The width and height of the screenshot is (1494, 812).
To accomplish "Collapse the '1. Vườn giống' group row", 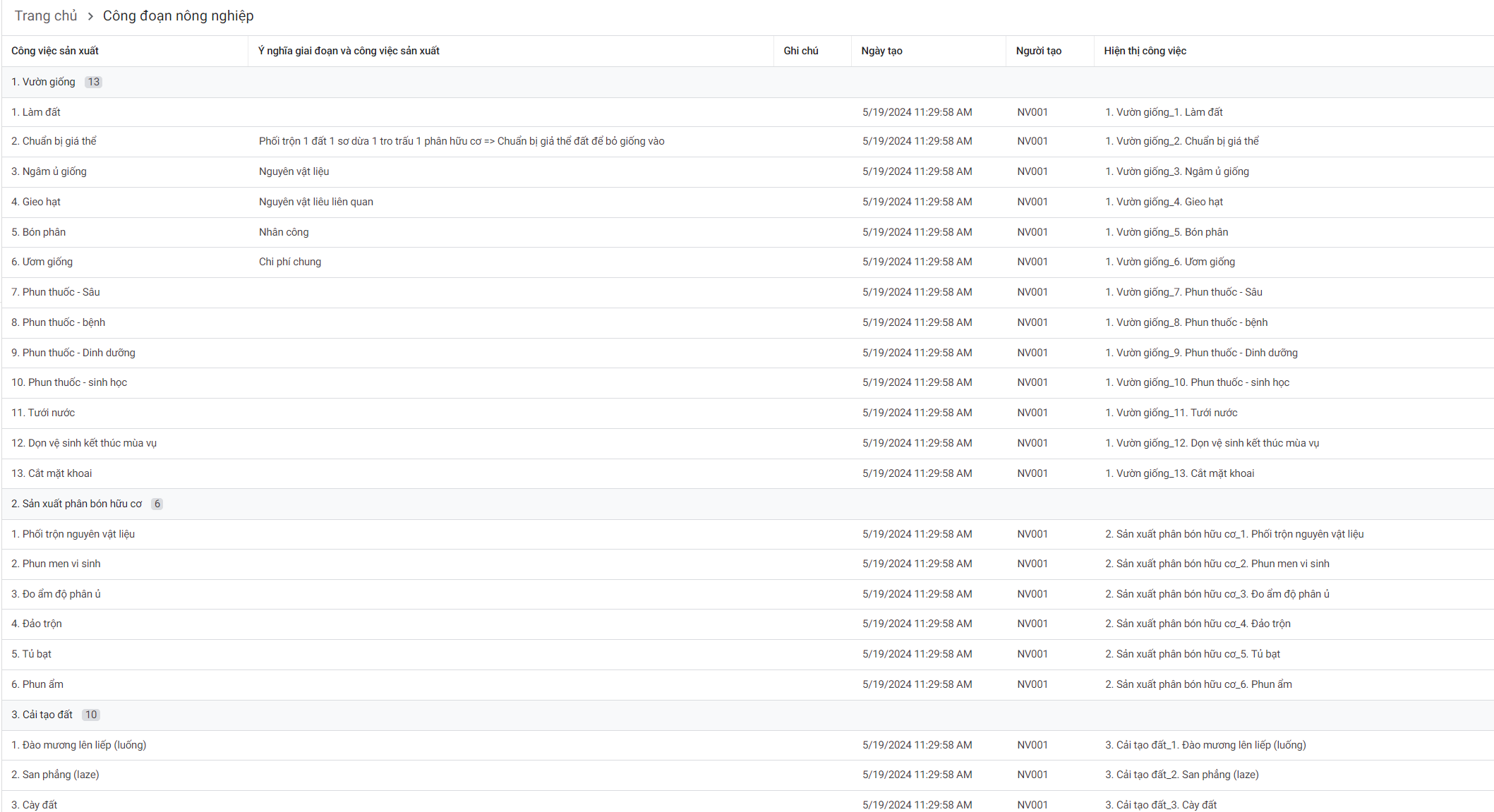I will pos(43,82).
